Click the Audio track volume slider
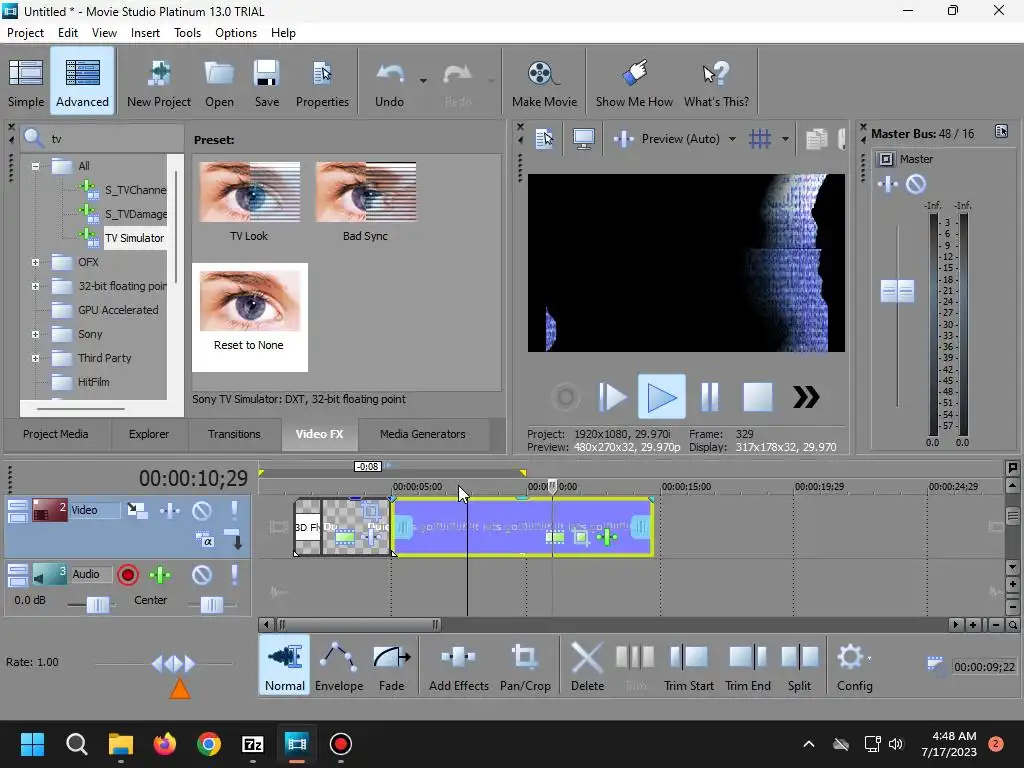Screen dimensions: 1024x768 click(x=98, y=605)
